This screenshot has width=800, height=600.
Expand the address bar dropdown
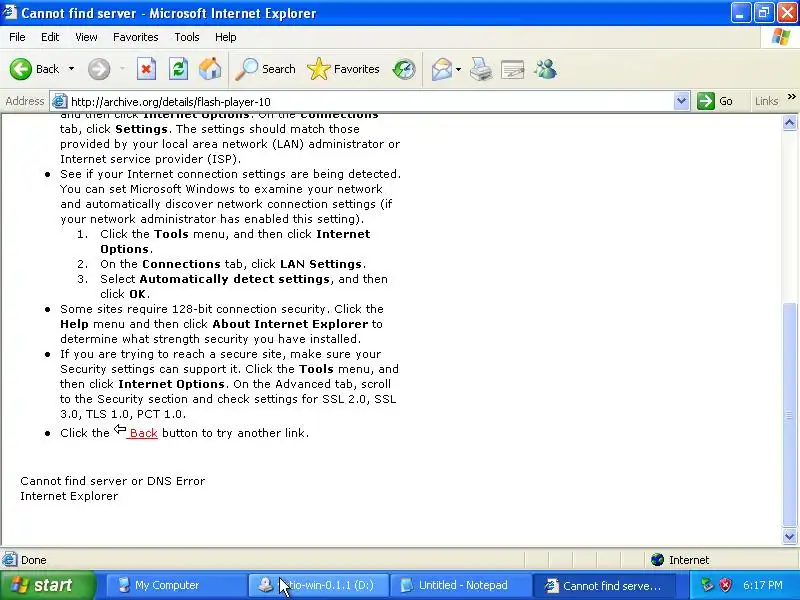[x=681, y=101]
